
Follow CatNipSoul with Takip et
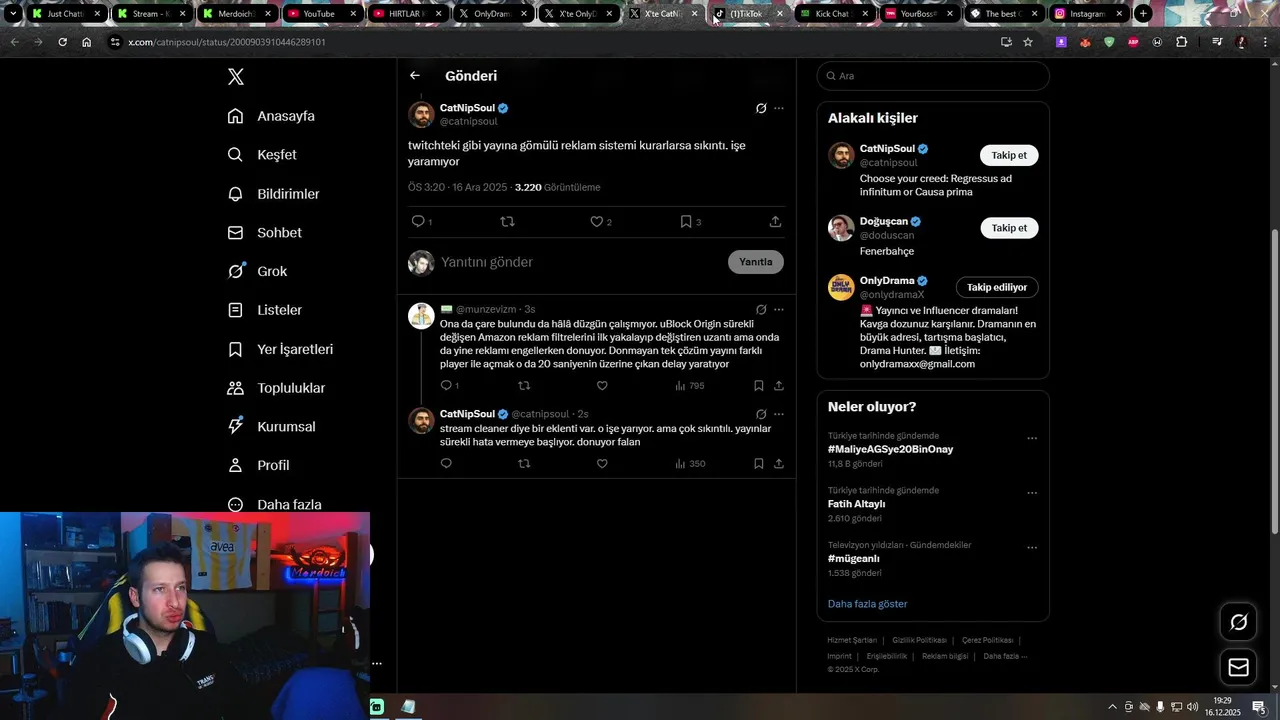coord(1009,155)
